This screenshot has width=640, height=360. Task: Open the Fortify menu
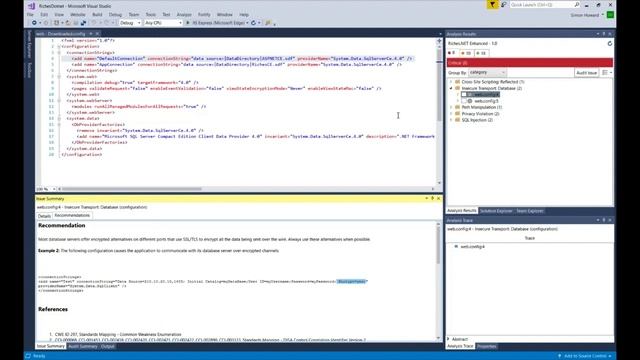(x=204, y=14)
